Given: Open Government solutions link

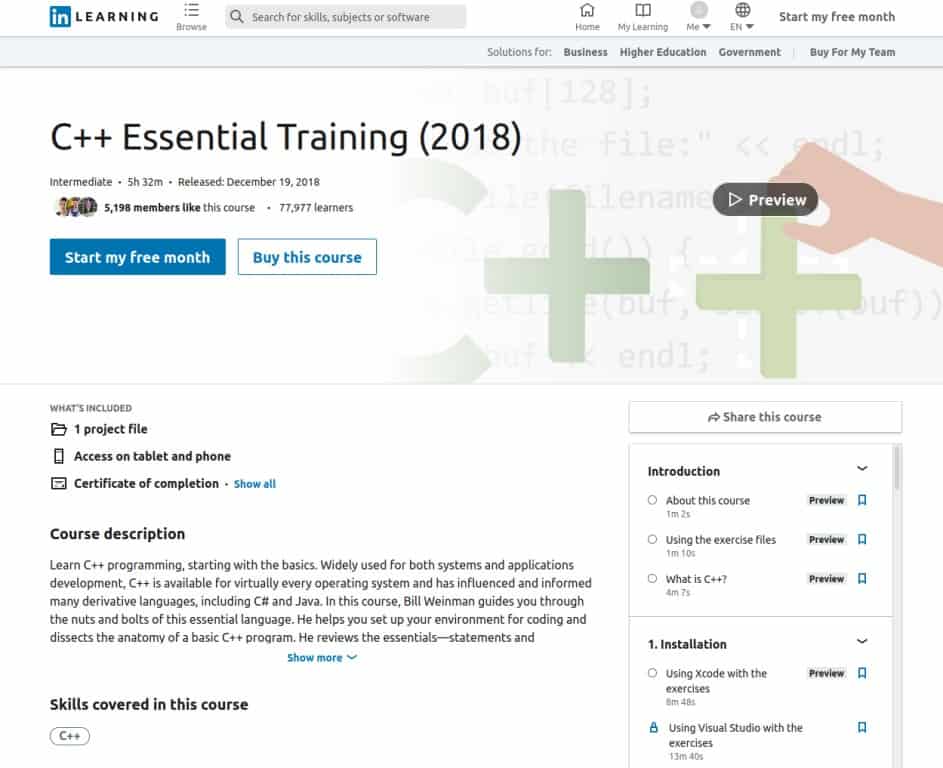Looking at the screenshot, I should (749, 52).
